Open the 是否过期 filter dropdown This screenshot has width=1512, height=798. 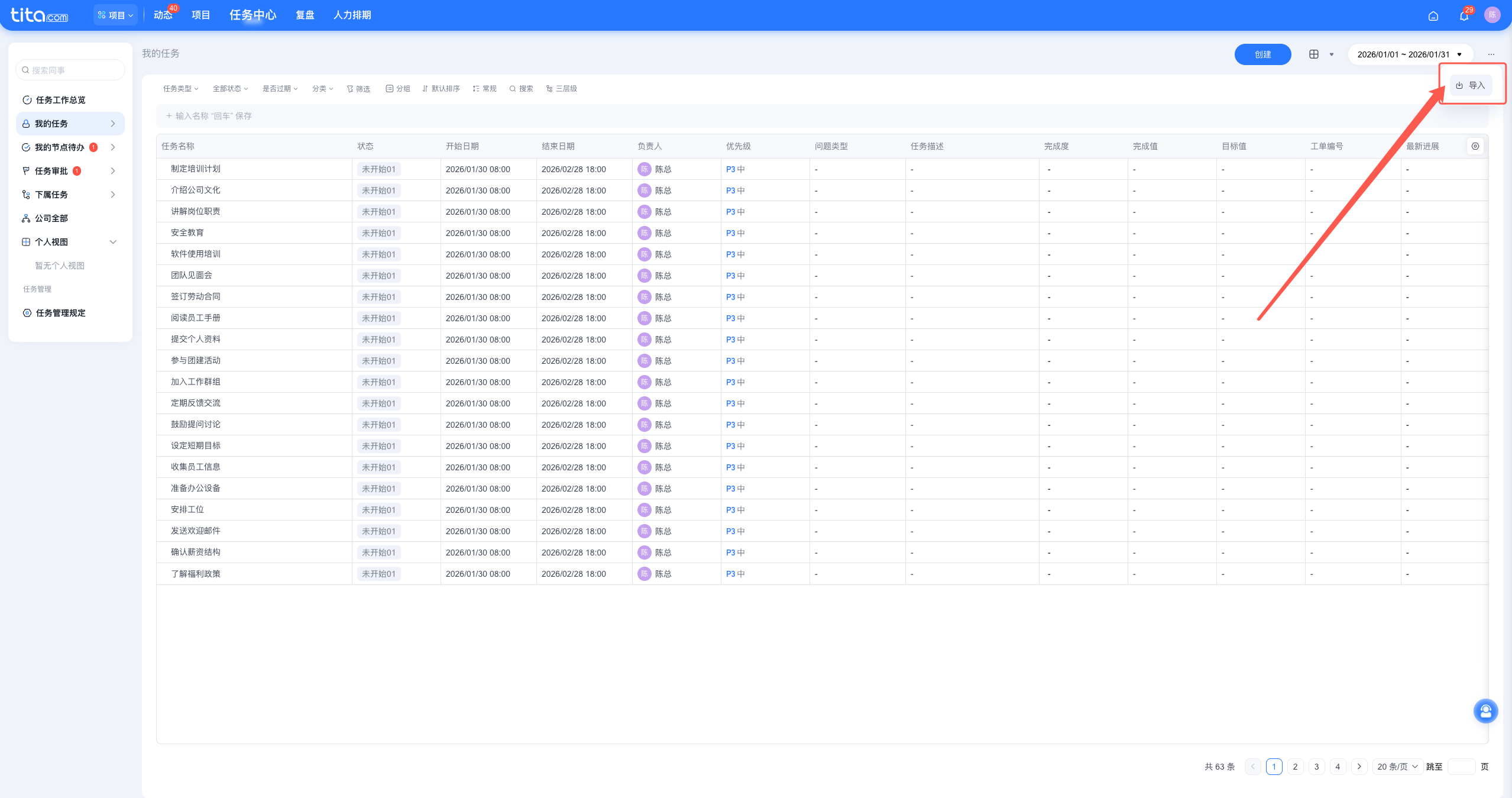click(x=280, y=89)
